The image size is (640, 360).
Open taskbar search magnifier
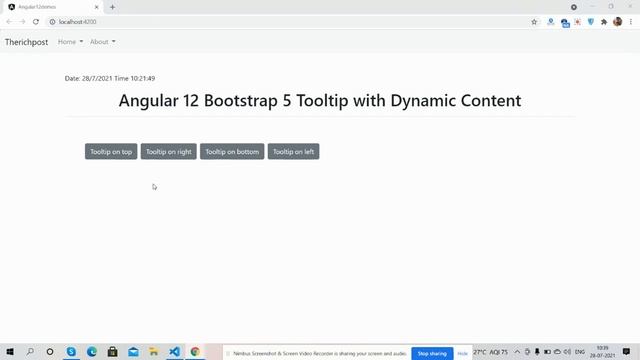pyautogui.click(x=30, y=351)
